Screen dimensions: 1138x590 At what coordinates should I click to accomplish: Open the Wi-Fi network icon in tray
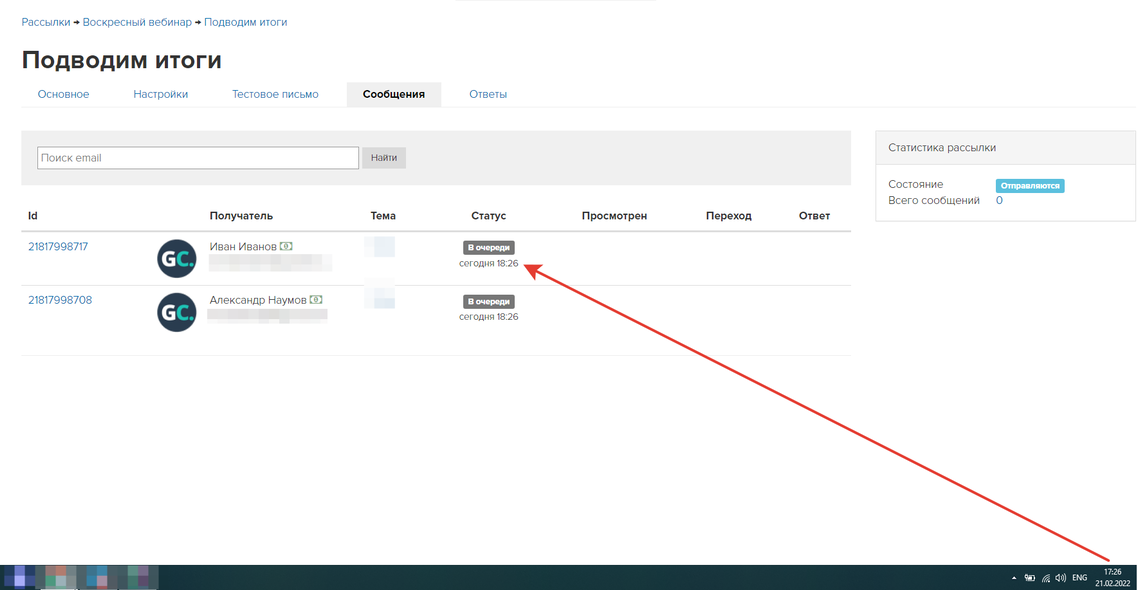tap(1046, 578)
